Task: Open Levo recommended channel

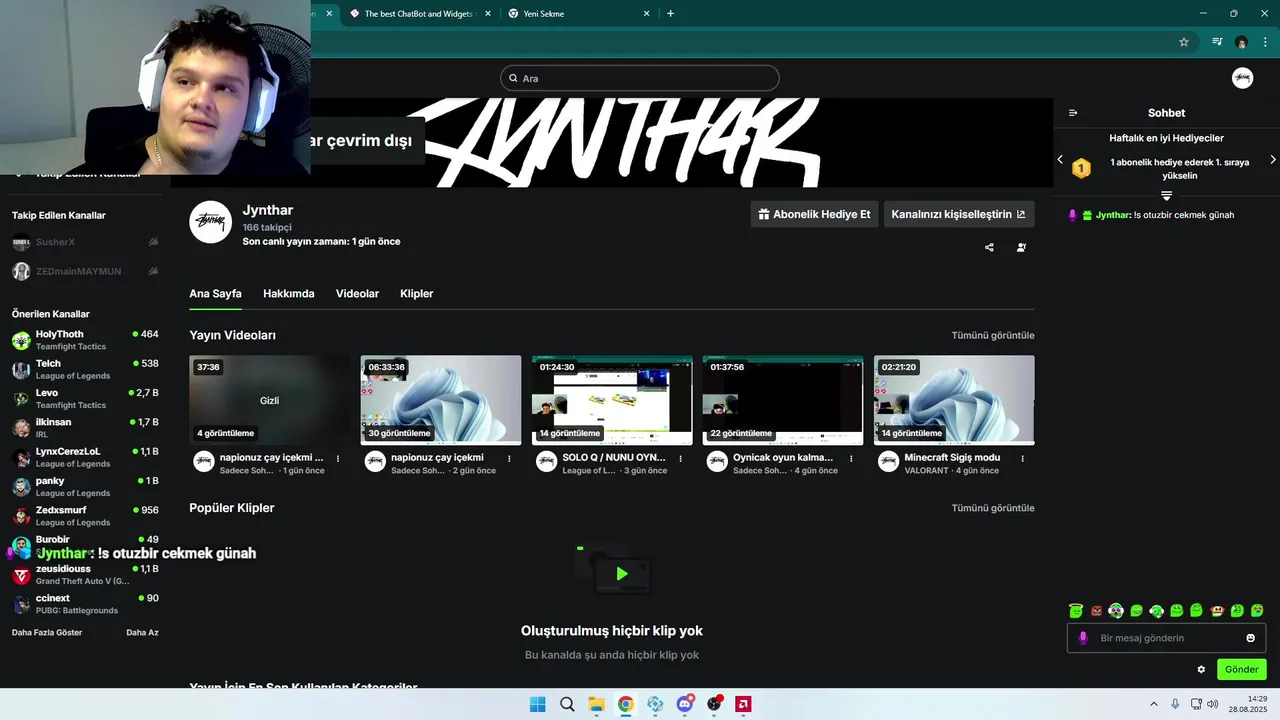Action: [85, 399]
